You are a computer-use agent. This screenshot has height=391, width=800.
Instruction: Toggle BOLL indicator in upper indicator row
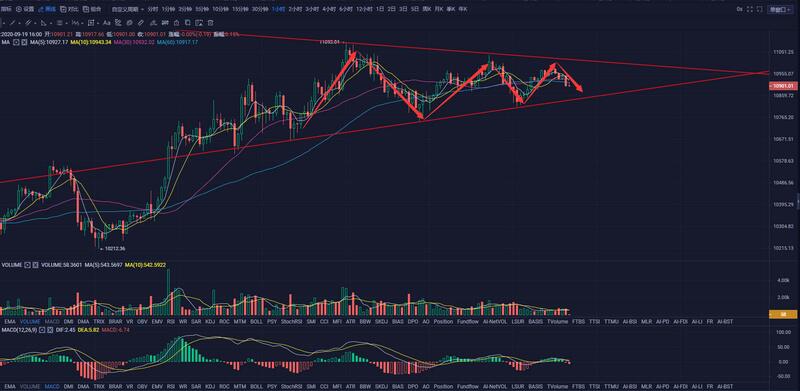pyautogui.click(x=256, y=322)
